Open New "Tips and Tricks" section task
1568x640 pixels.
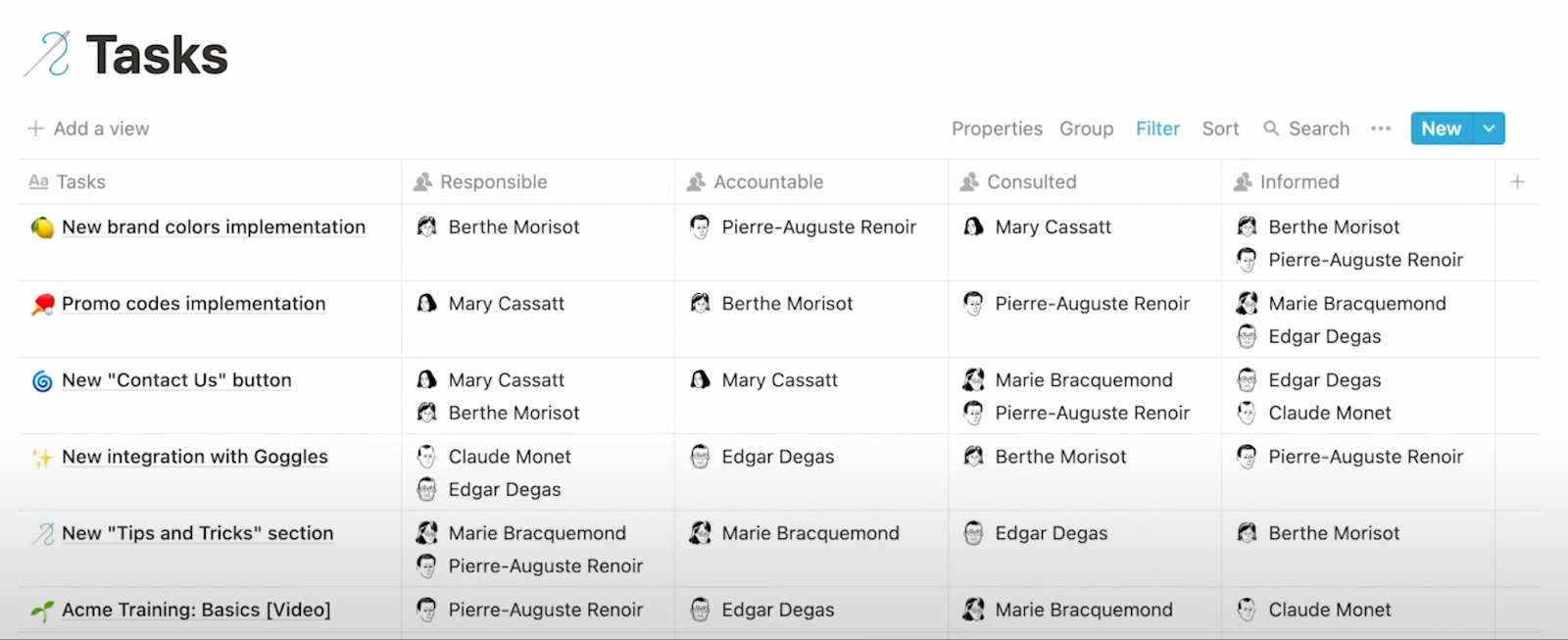pos(197,533)
